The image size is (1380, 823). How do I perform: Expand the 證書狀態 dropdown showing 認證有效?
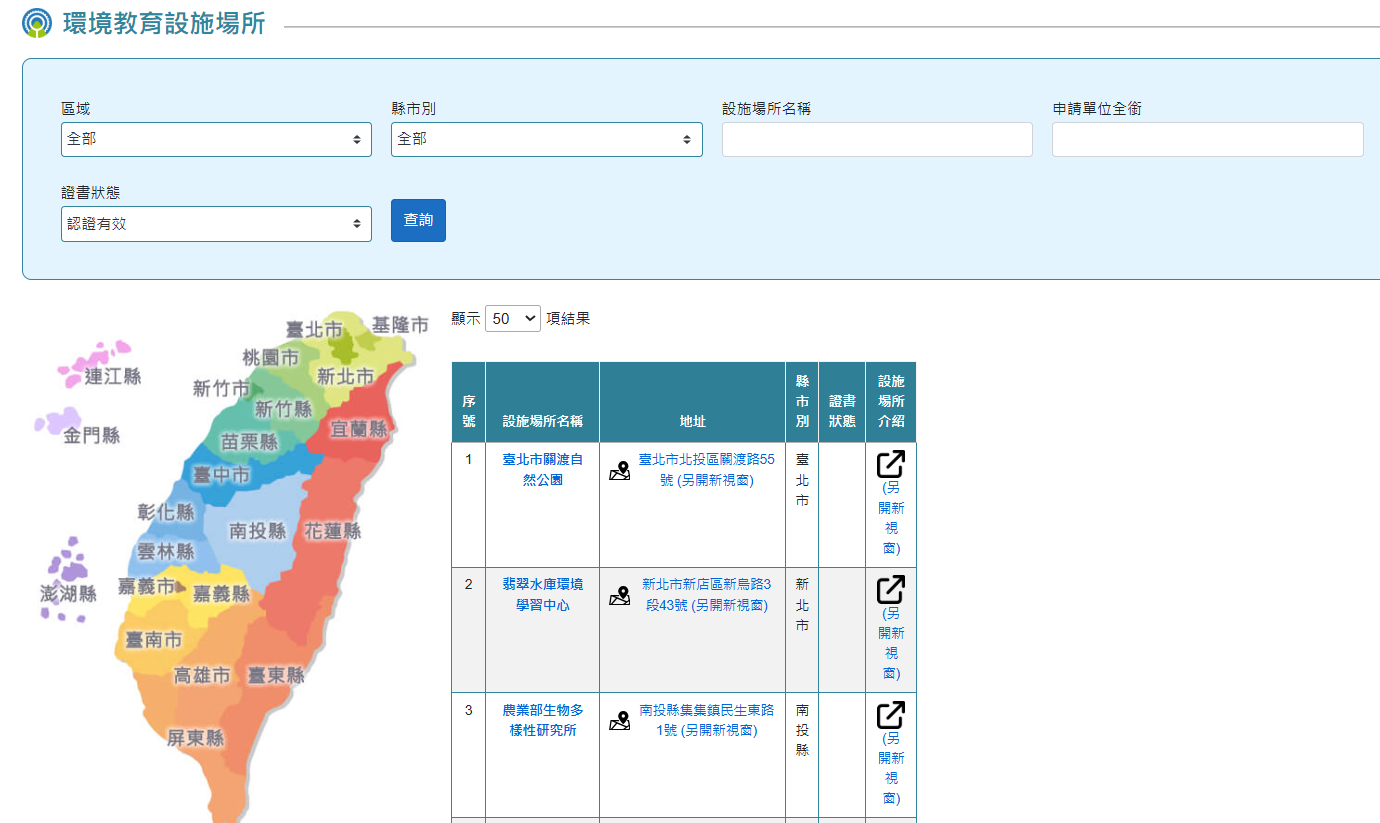pyautogui.click(x=216, y=224)
